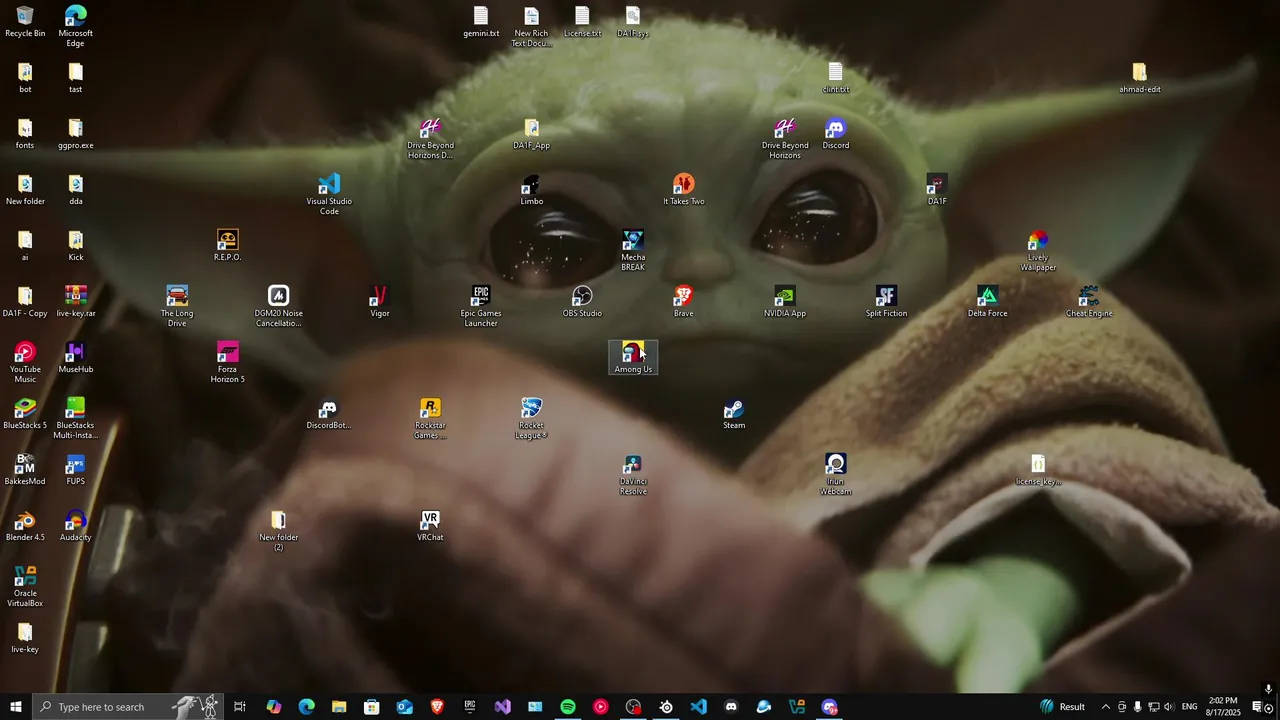Image resolution: width=1280 pixels, height=720 pixels.
Task: Select the FUPS desktop icon
Action: coord(75,470)
